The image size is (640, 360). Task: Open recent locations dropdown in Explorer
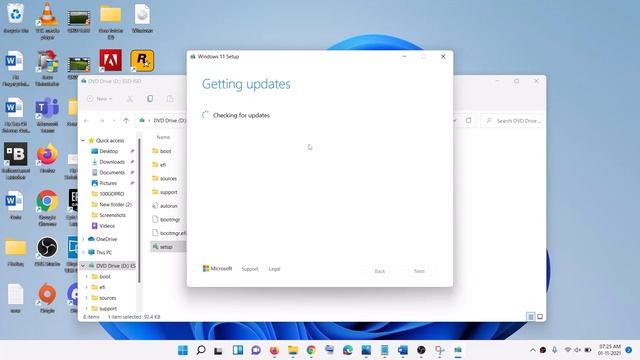click(114, 121)
